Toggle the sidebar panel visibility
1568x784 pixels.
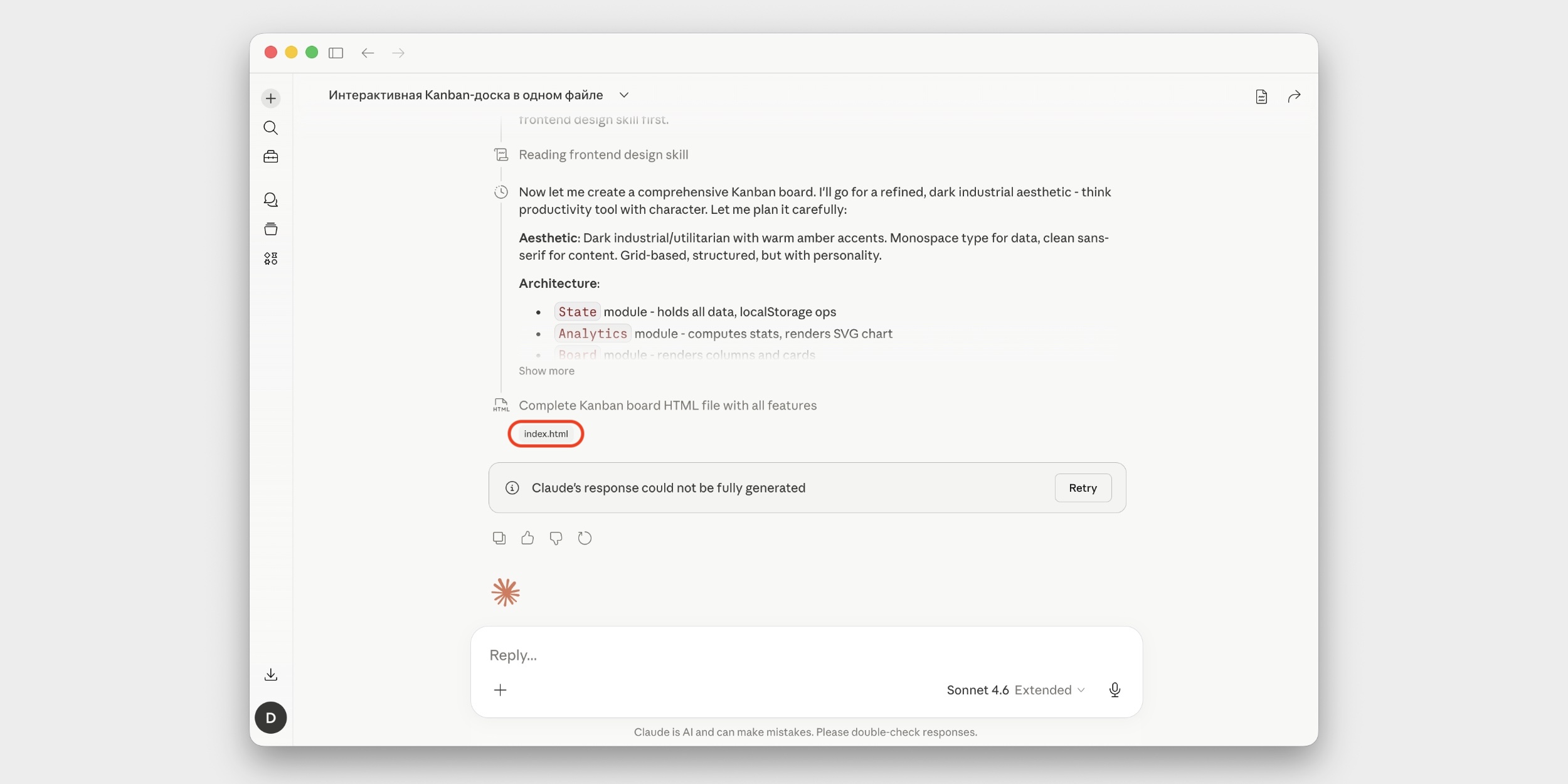(336, 53)
